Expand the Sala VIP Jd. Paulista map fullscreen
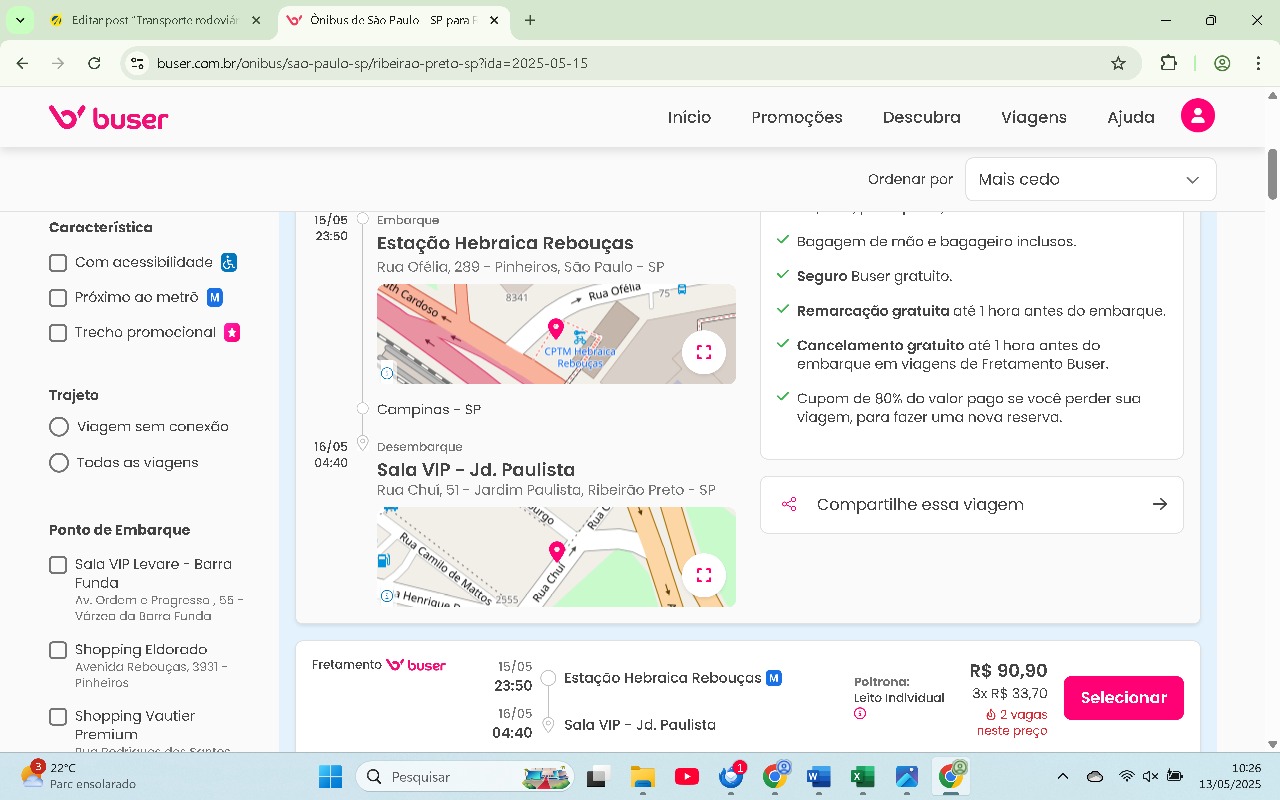Viewport: 1280px width, 800px height. pyautogui.click(x=703, y=575)
